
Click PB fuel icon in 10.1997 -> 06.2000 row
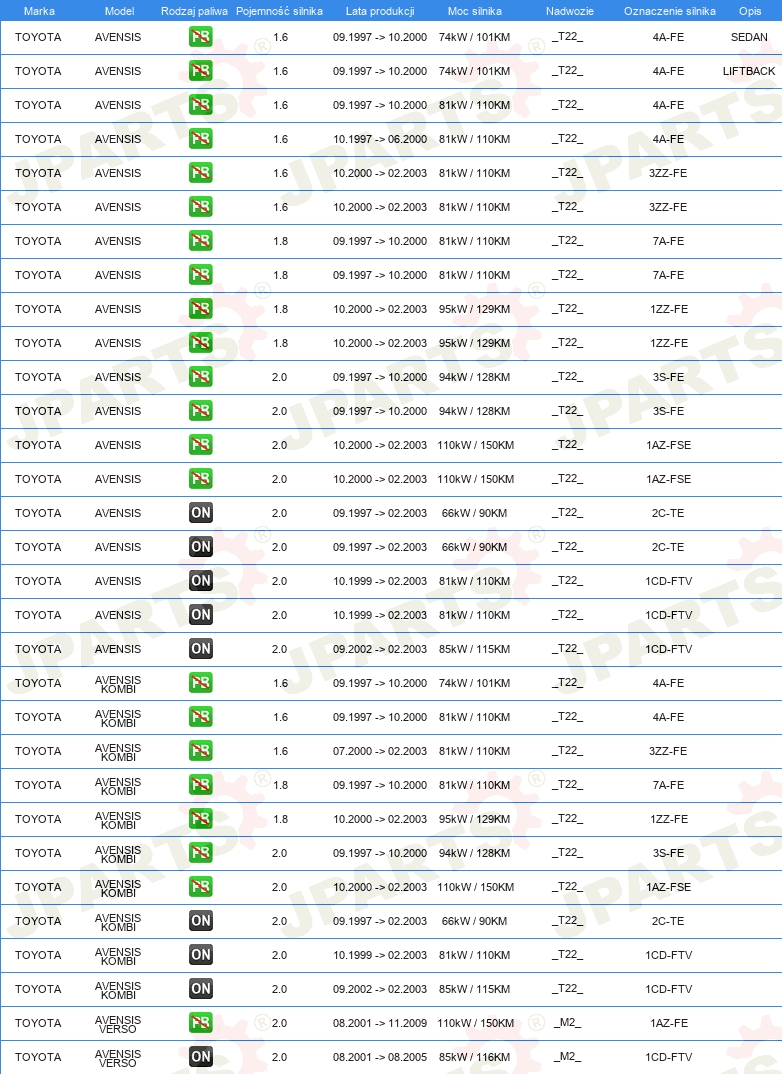[x=201, y=139]
